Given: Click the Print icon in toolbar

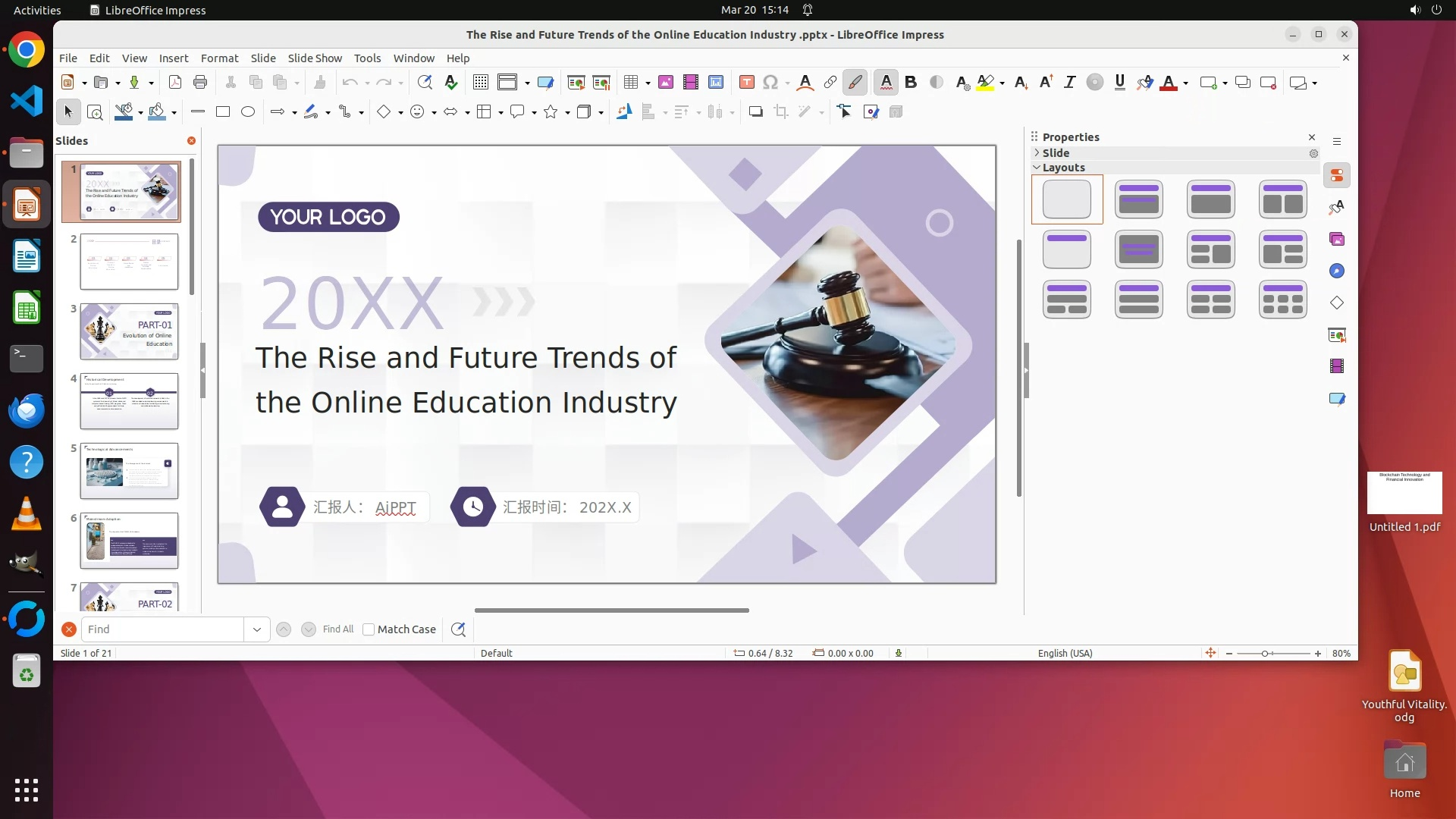Looking at the screenshot, I should 200,83.
